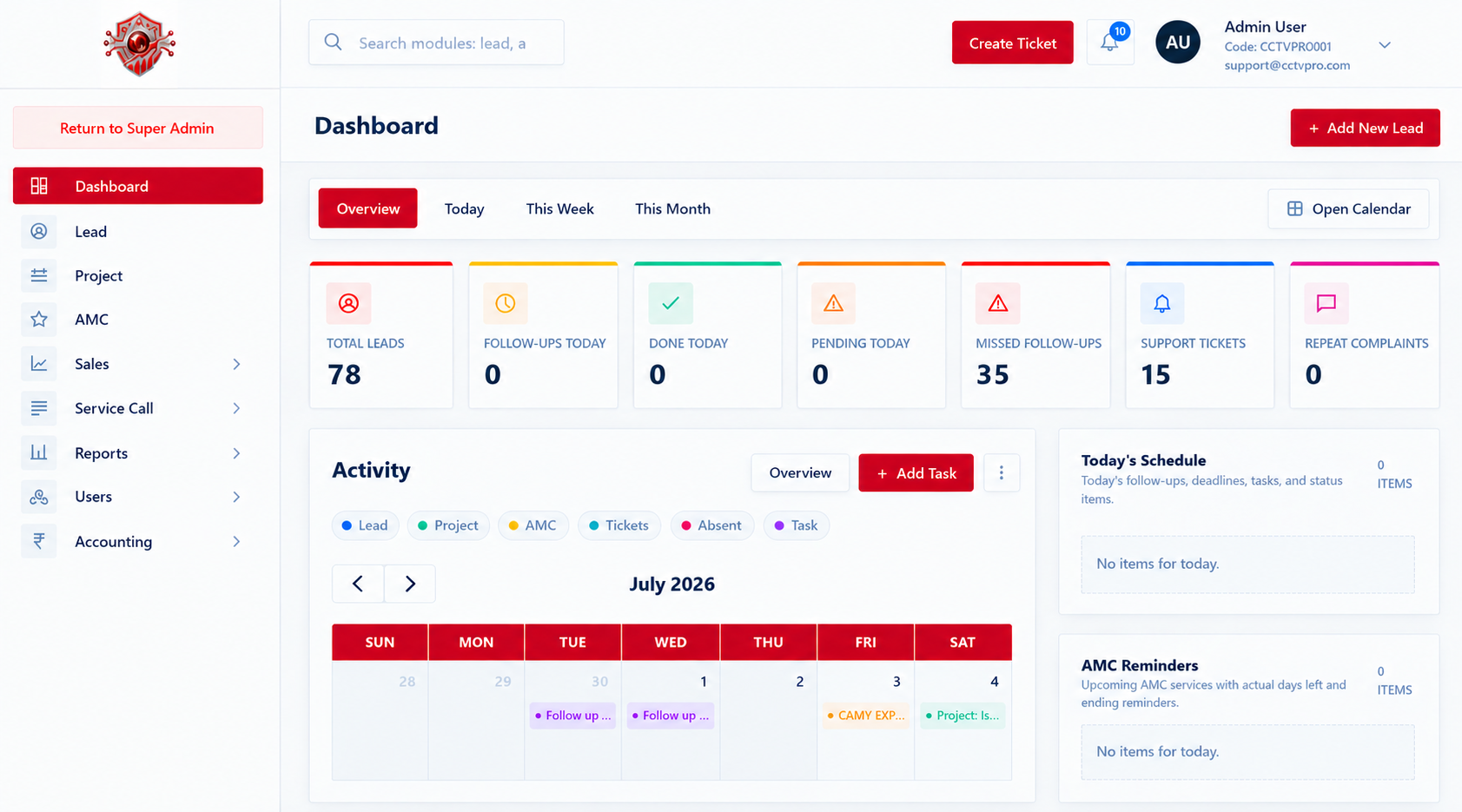Click the Lead sidebar icon
The height and width of the screenshot is (812, 1462).
point(39,232)
